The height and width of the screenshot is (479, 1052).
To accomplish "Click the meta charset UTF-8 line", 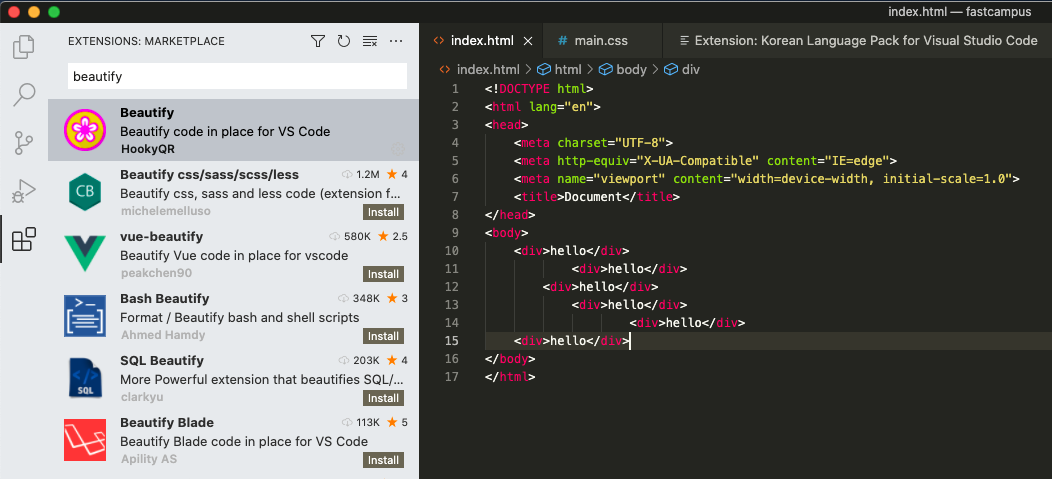I will 594,142.
